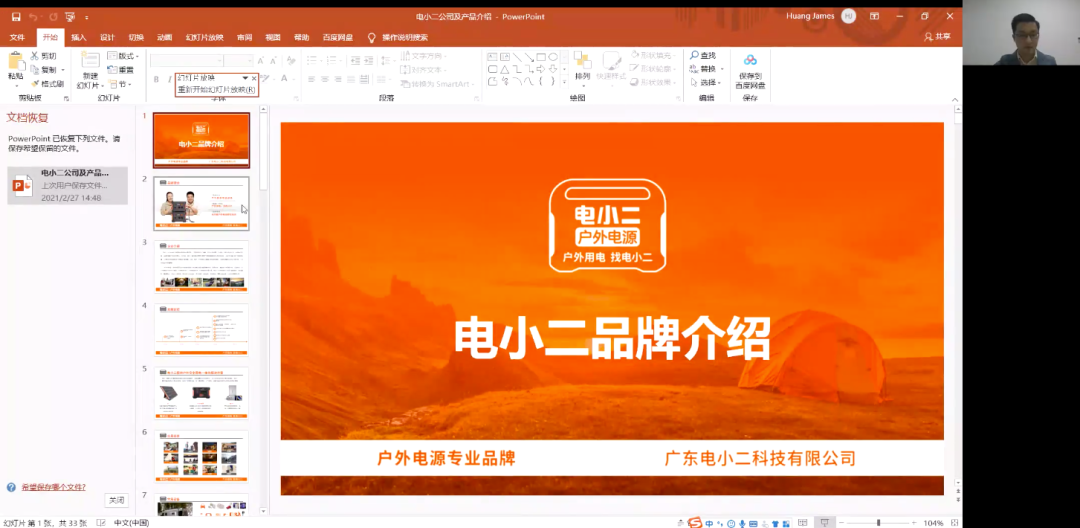Select slide 4 thumbnail
This screenshot has width=1080, height=528.
point(201,330)
